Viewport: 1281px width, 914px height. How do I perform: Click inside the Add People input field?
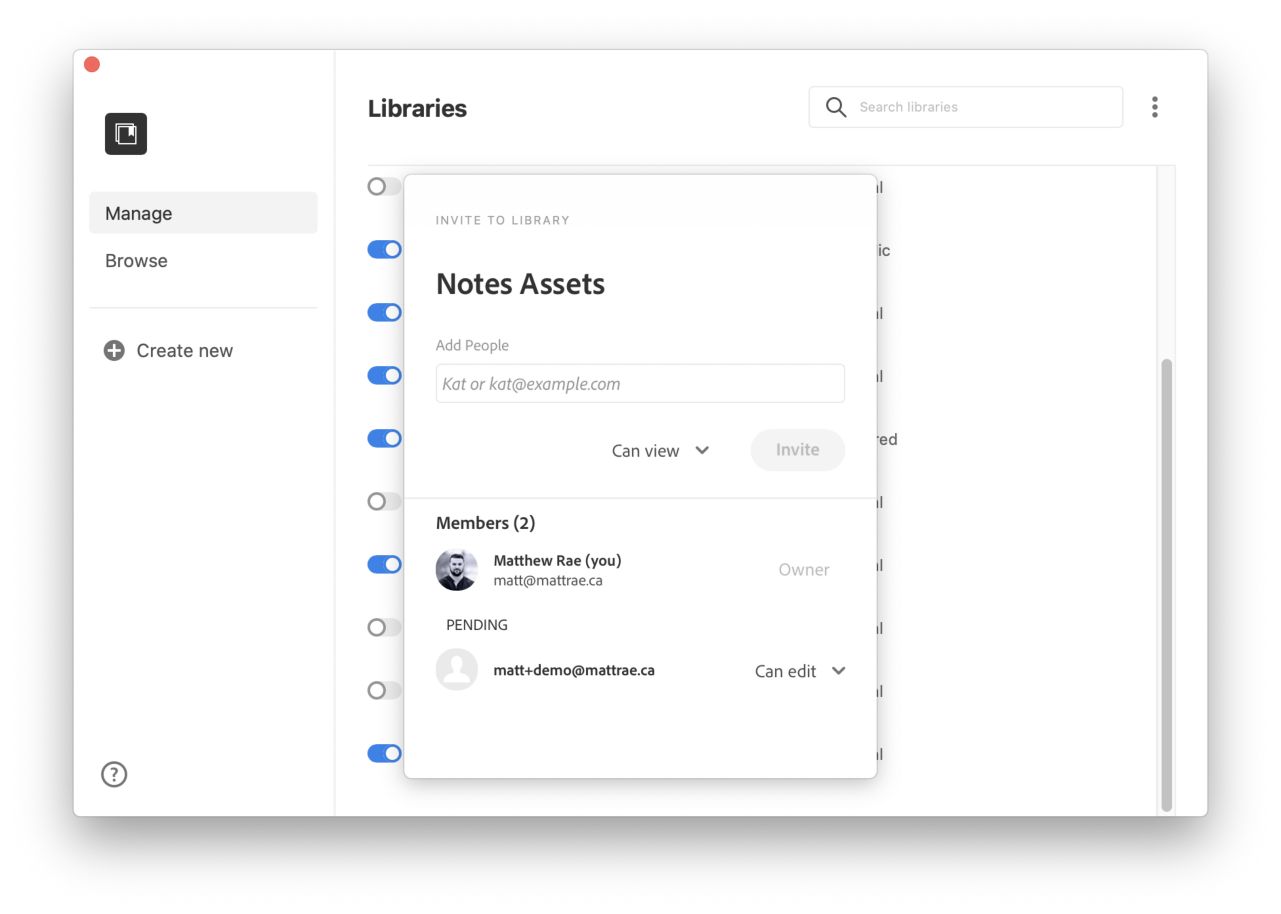639,383
